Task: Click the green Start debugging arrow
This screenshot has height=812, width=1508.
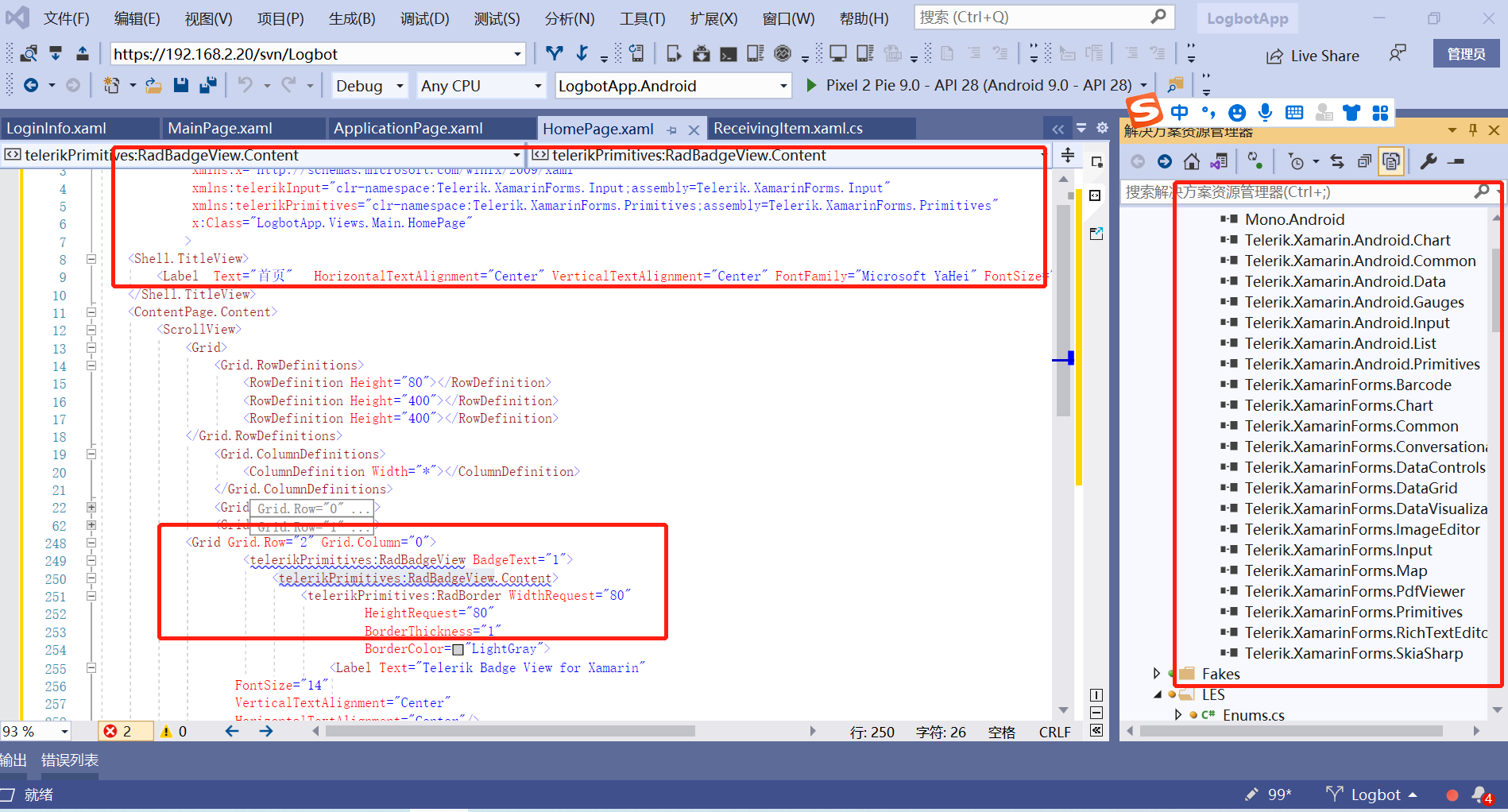Action: [810, 85]
